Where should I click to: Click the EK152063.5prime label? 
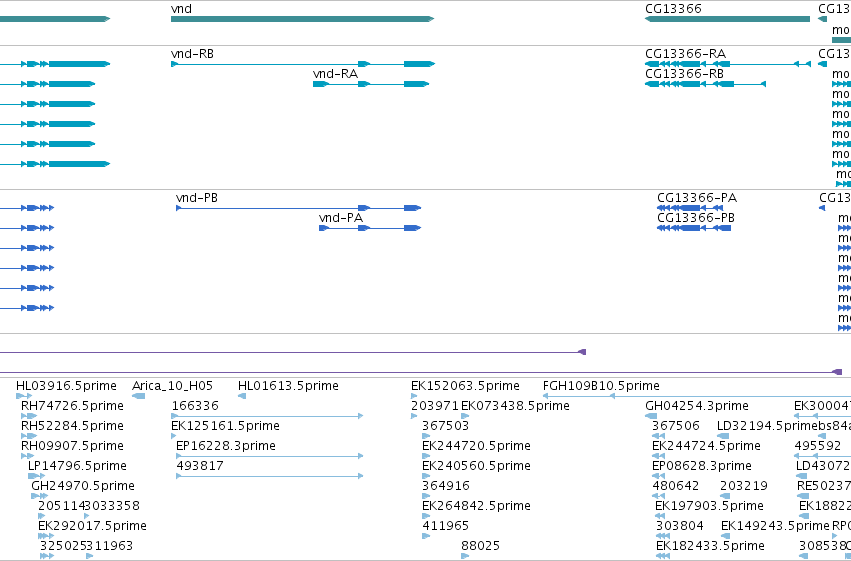(465, 386)
